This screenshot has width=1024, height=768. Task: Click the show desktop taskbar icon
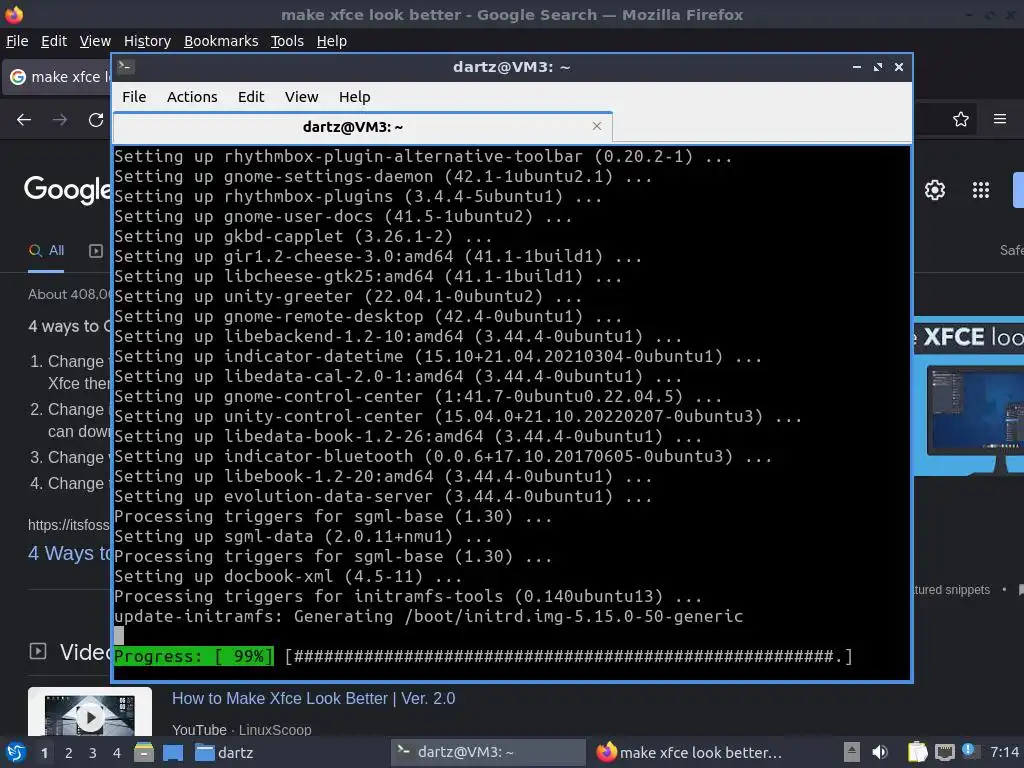click(172, 752)
